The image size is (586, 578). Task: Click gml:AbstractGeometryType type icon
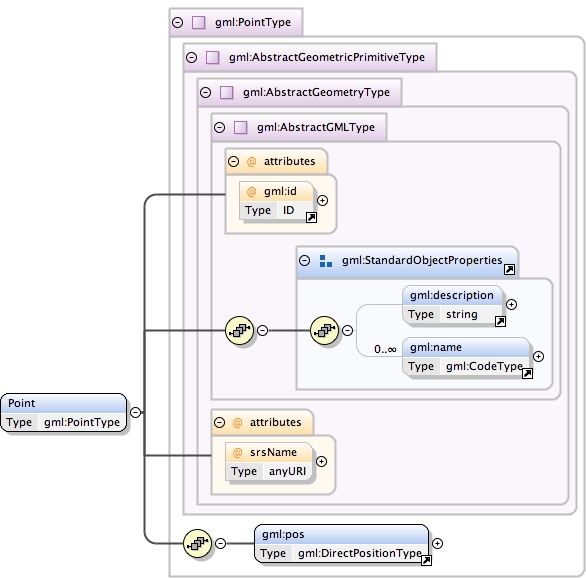[226, 92]
